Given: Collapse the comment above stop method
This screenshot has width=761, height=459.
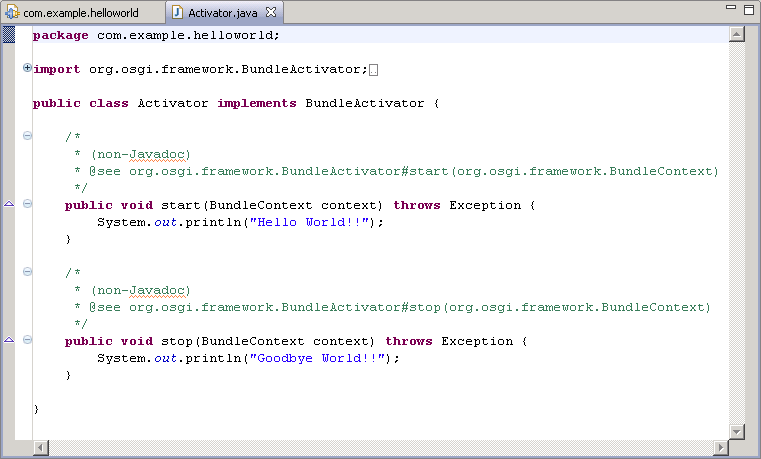Looking at the screenshot, I should pos(27,272).
